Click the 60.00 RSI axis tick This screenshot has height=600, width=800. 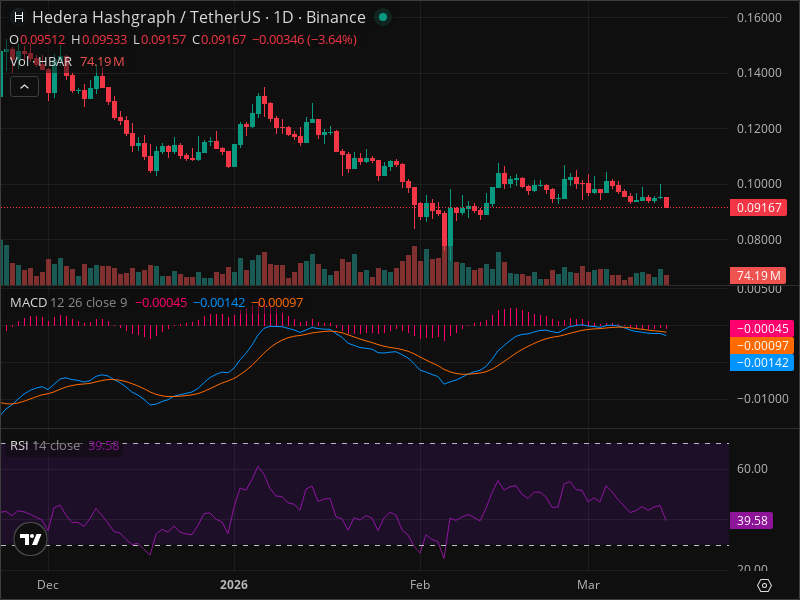click(752, 469)
